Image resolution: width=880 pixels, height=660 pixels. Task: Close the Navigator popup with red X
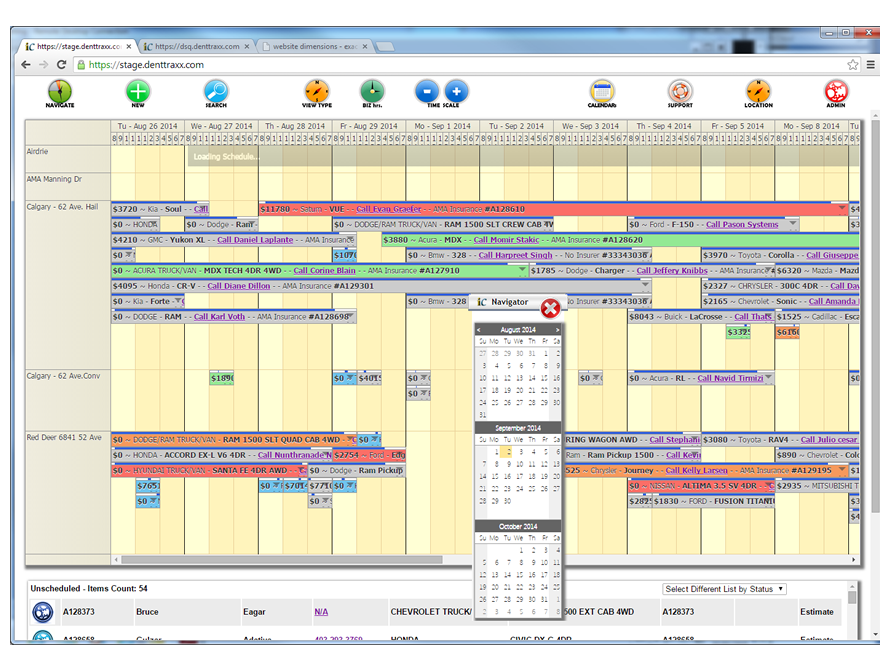point(549,308)
